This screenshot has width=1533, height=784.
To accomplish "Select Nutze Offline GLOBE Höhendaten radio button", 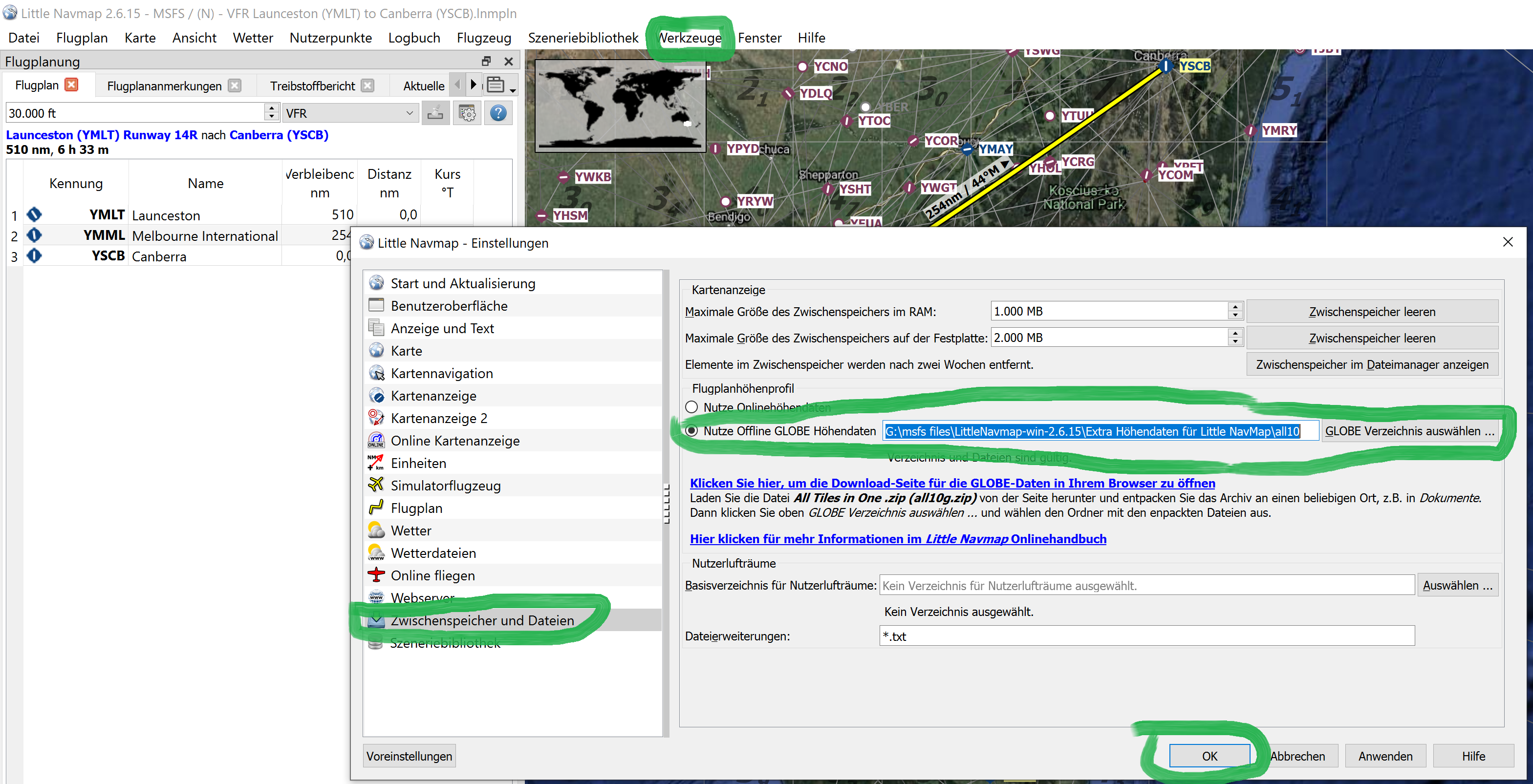I will click(691, 431).
